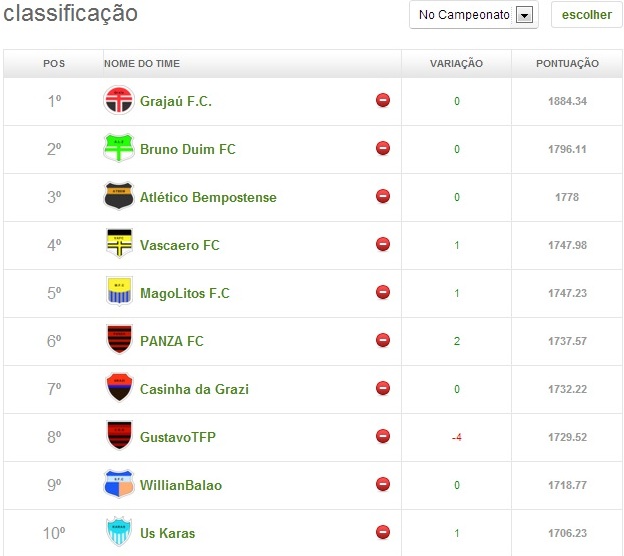Open the Casinha da Grazi team link
The image size is (624, 556).
(x=194, y=389)
